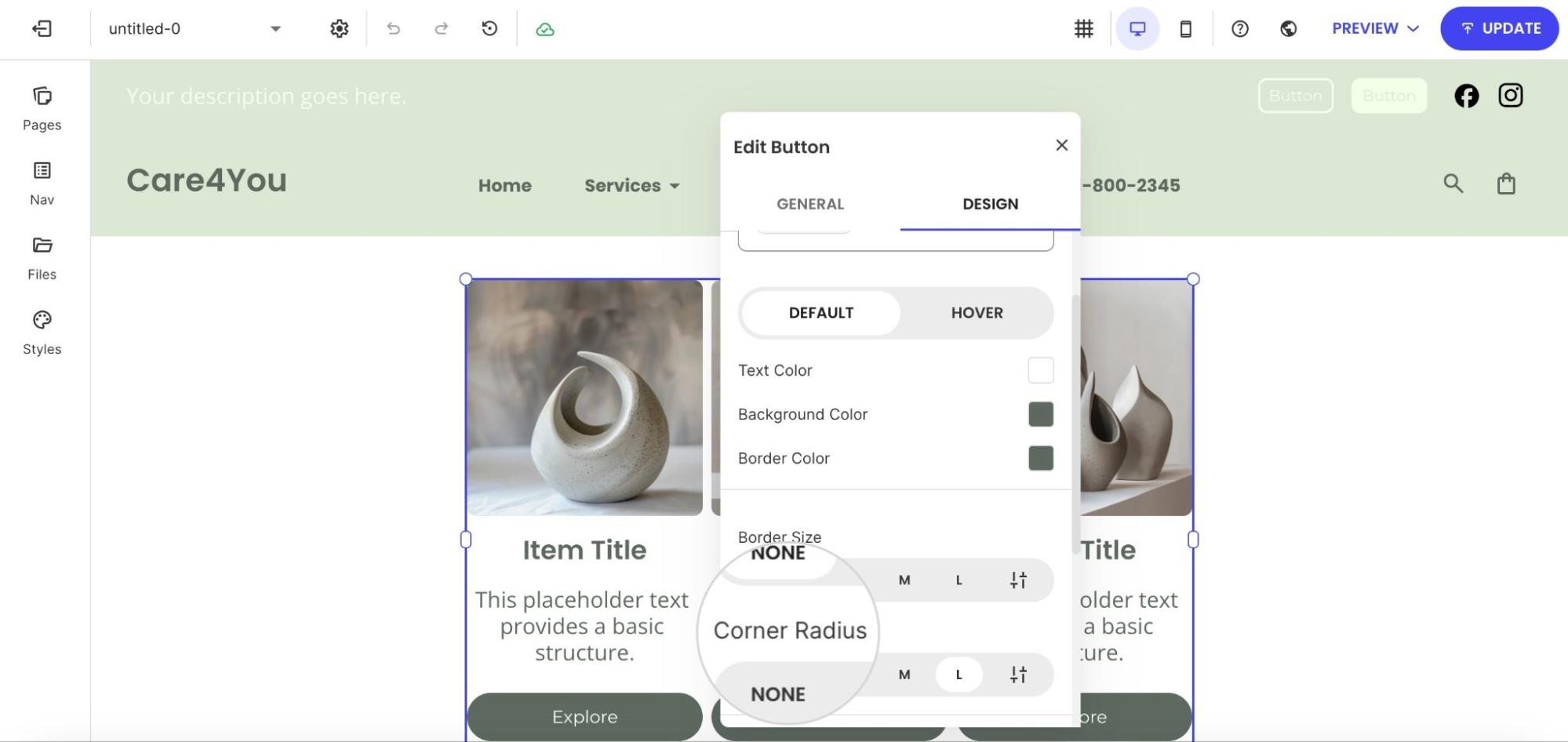Click the globe language icon
The image size is (1568, 742).
tap(1288, 29)
